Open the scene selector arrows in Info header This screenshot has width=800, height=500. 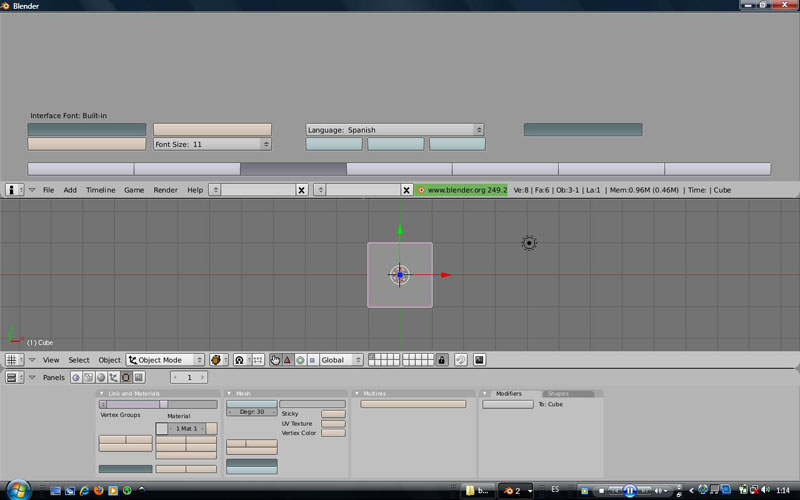320,190
